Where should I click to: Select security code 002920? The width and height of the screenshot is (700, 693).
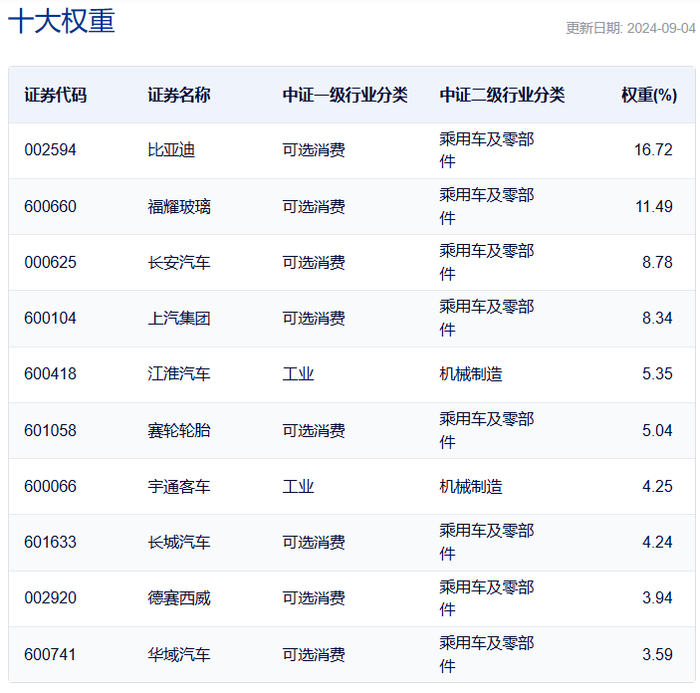coord(50,598)
